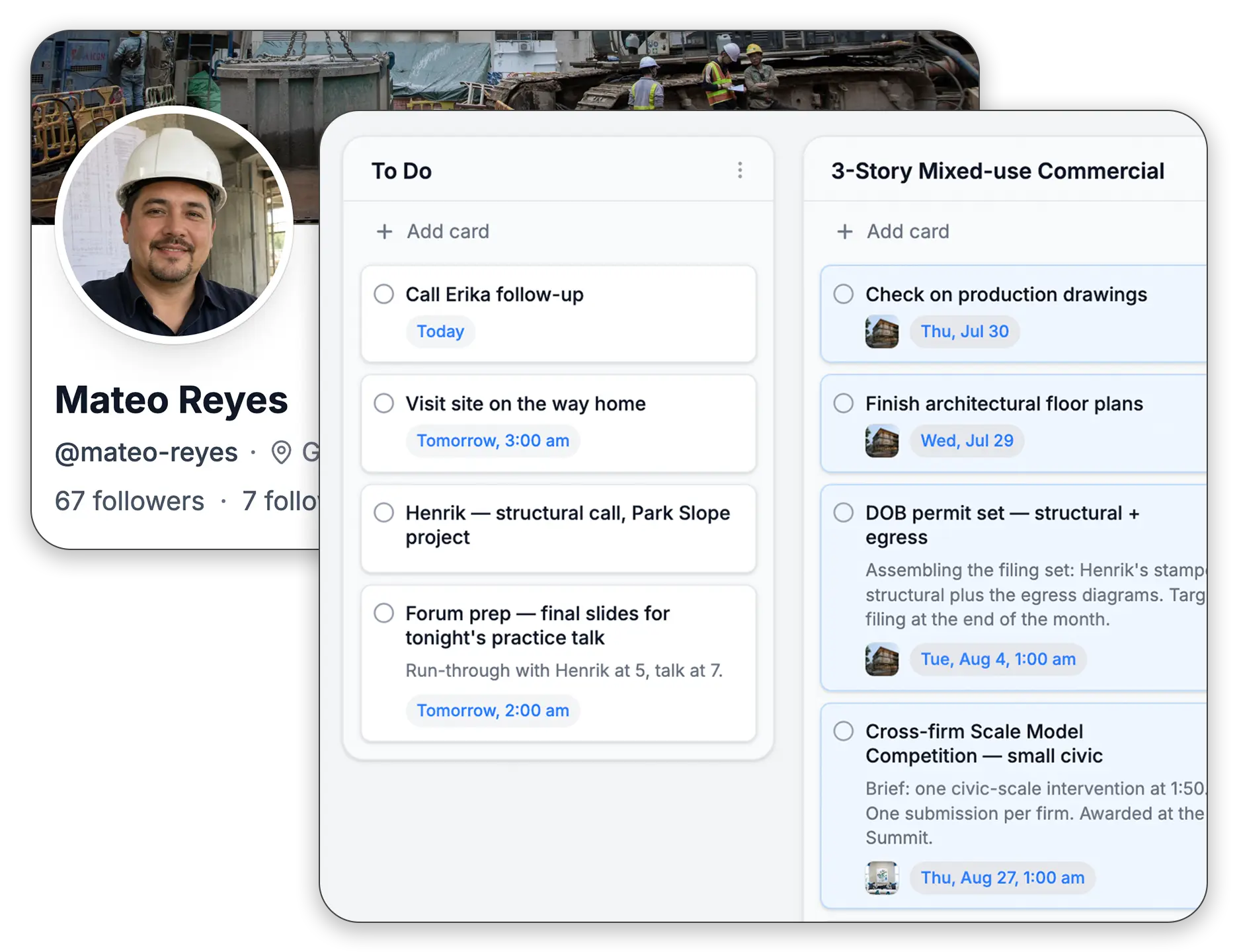Open Visit site on the way home card title
The image size is (1241, 952).
coord(526,404)
